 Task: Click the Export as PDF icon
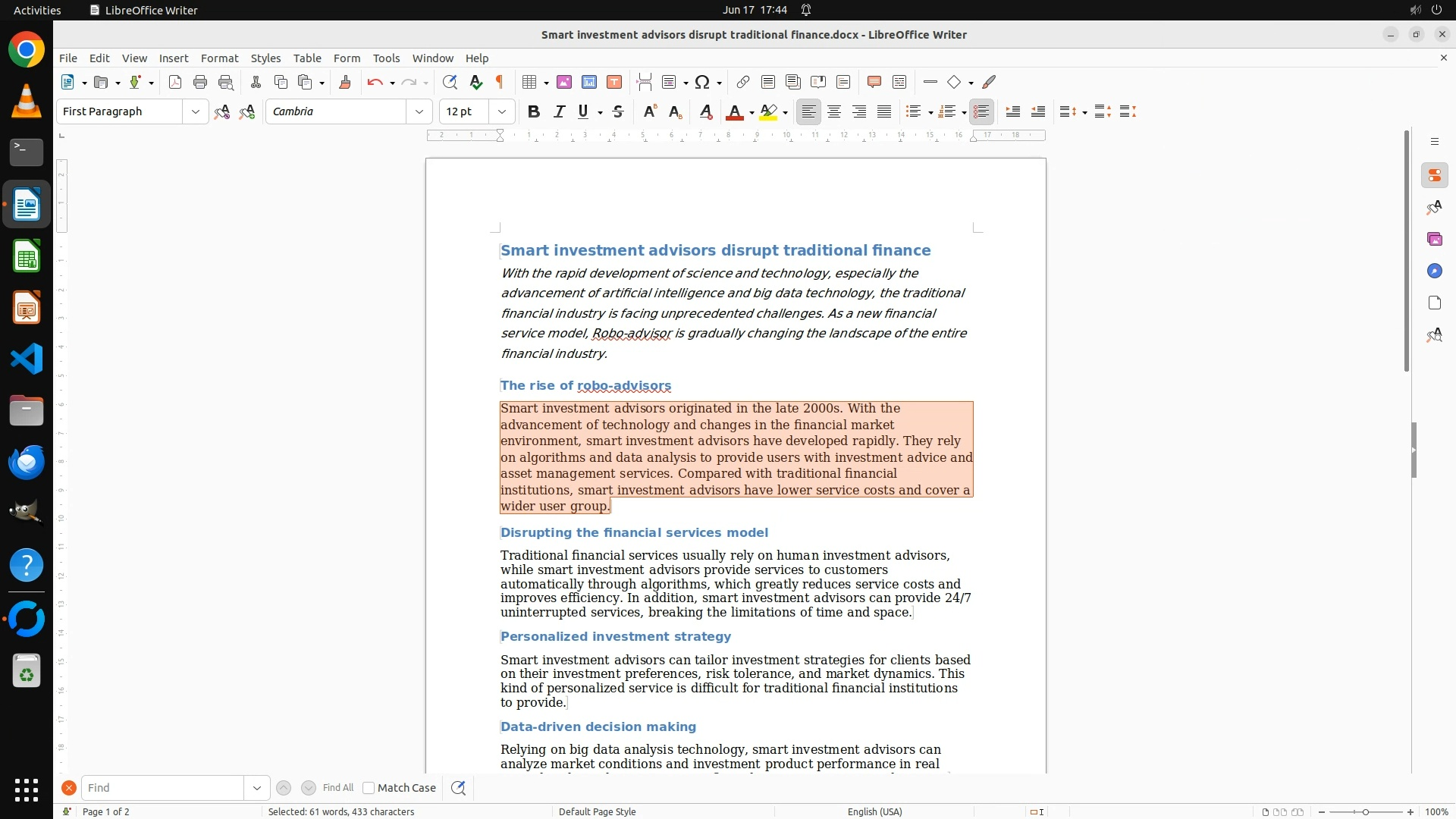pos(175,82)
